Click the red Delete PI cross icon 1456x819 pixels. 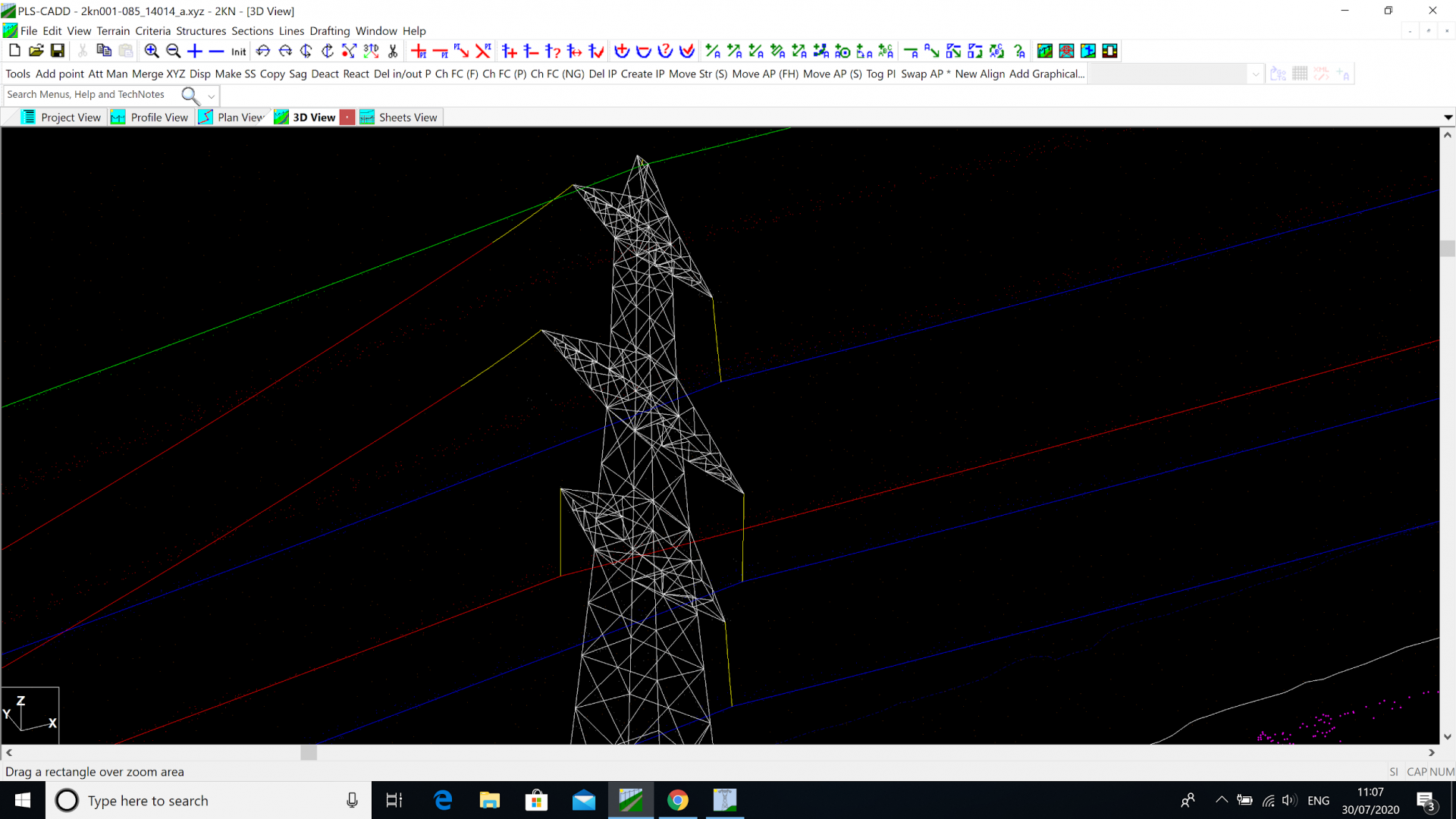483,51
